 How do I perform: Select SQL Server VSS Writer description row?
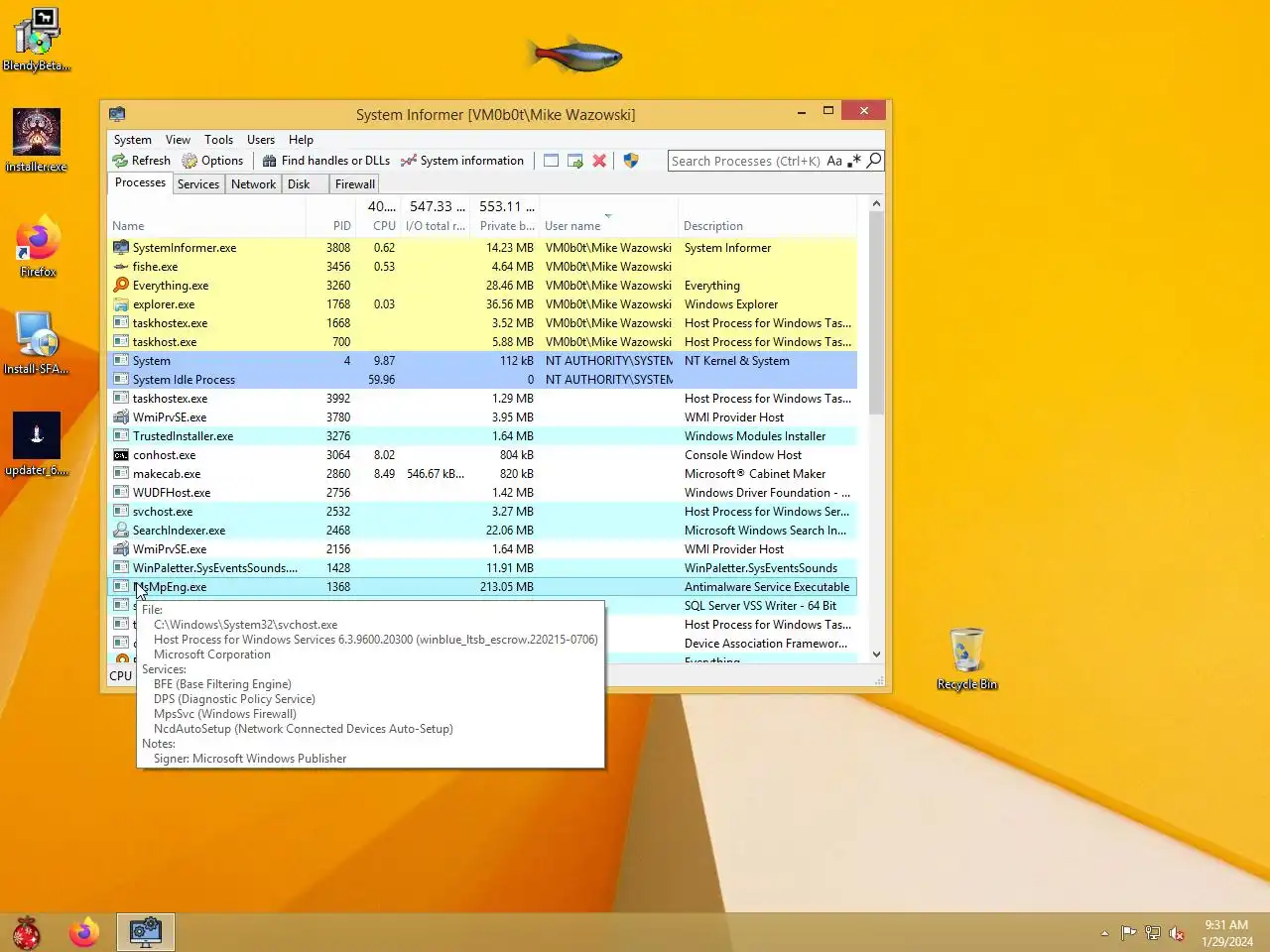pyautogui.click(x=482, y=606)
